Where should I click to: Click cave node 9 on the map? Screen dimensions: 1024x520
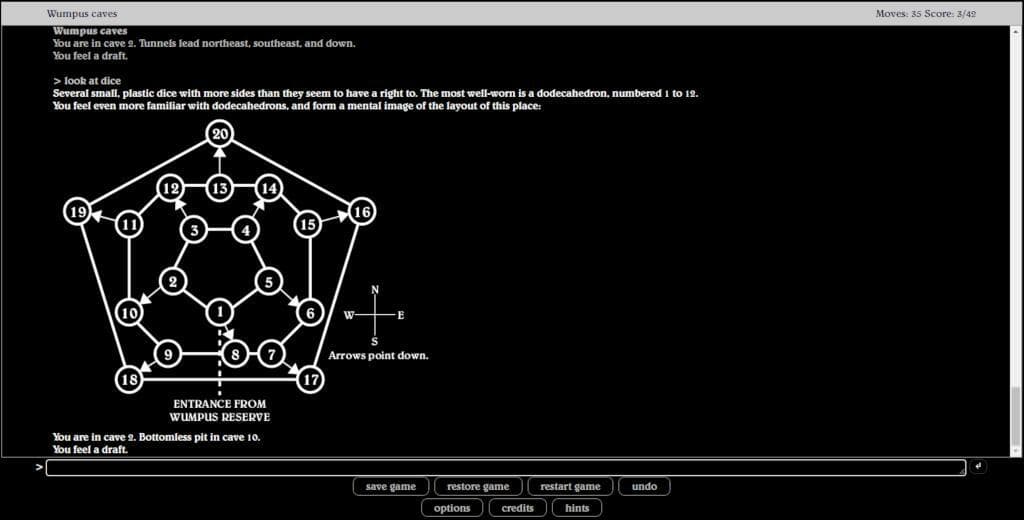pyautogui.click(x=168, y=355)
